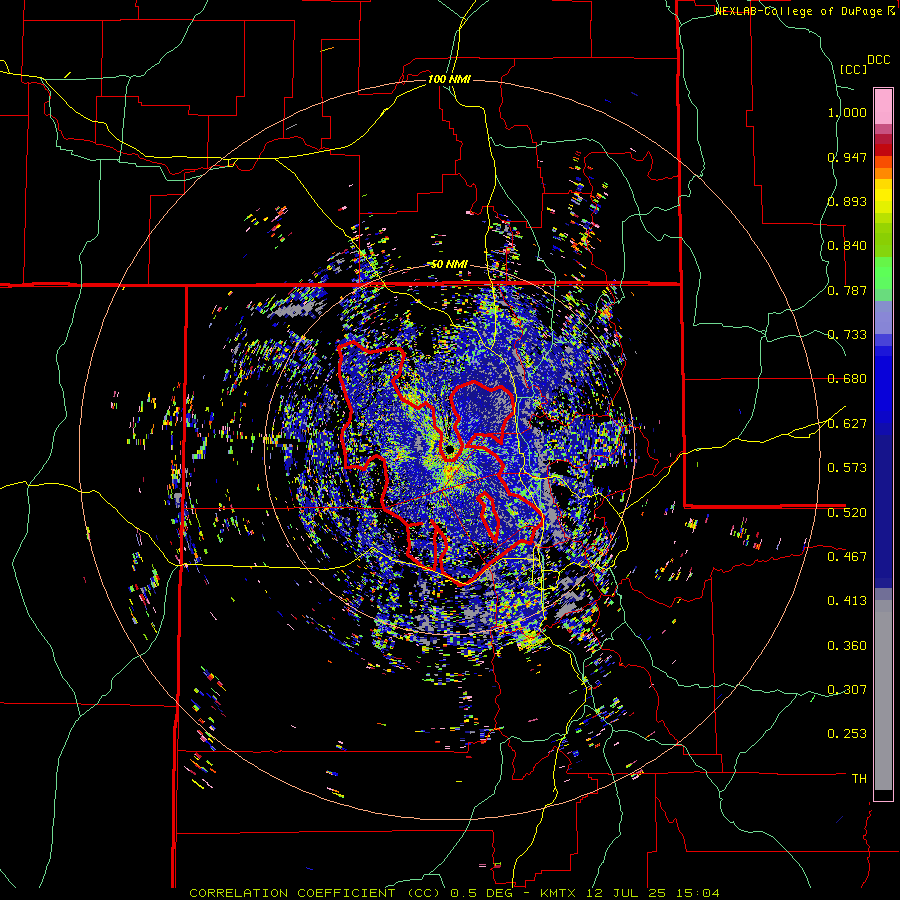Click the black radar site dot at center
The height and width of the screenshot is (900, 900).
(449, 449)
